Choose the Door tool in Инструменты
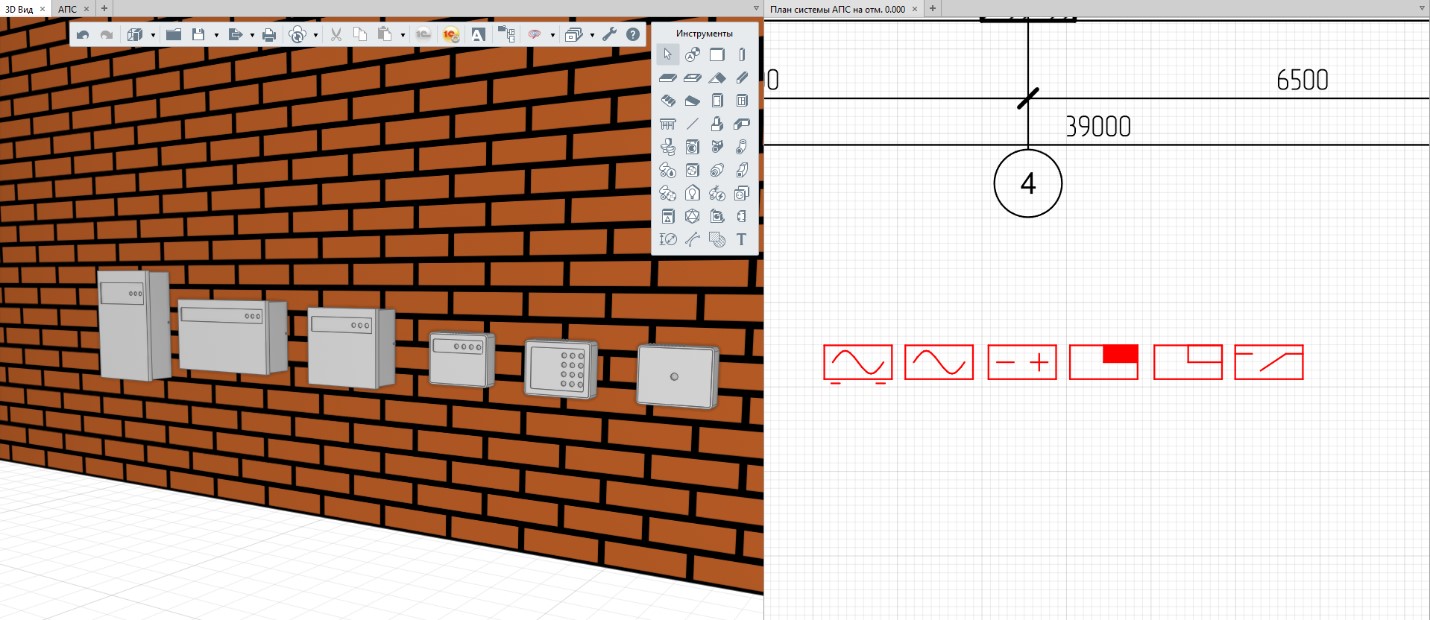This screenshot has width=1430, height=620. coord(717,101)
